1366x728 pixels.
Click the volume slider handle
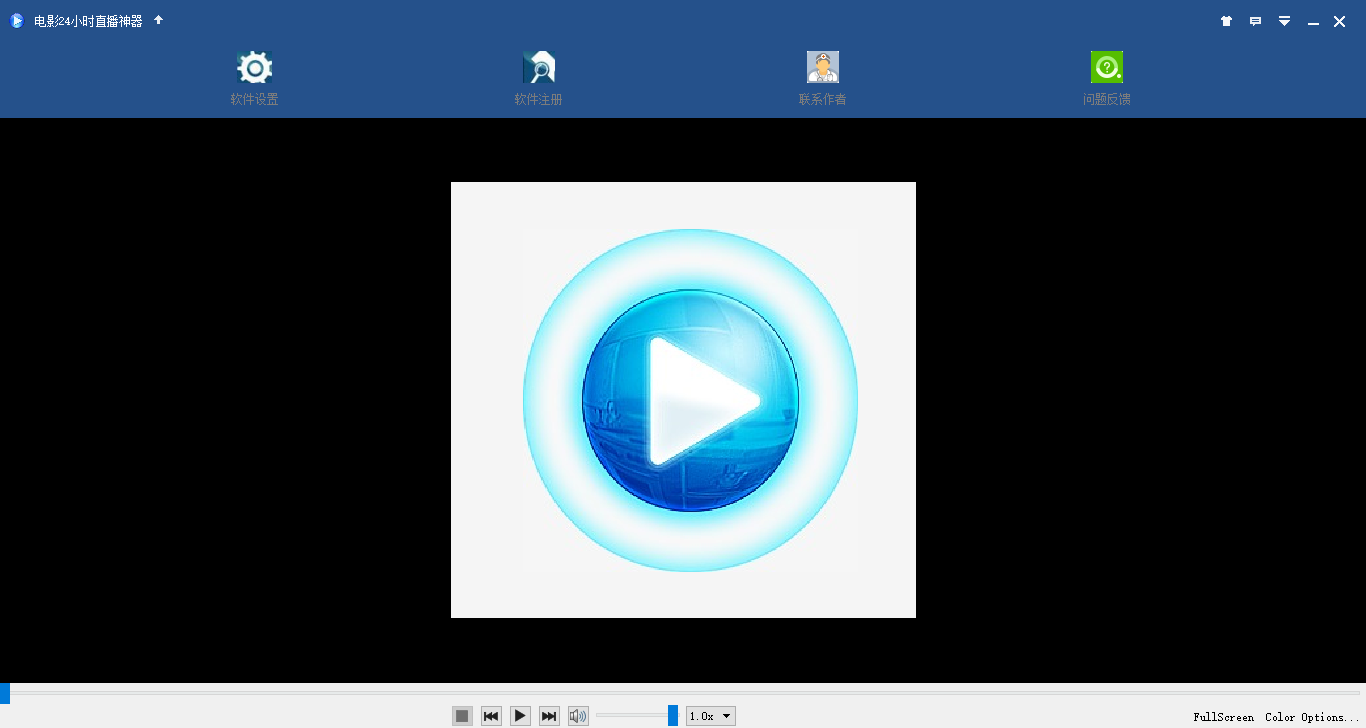[x=673, y=716]
